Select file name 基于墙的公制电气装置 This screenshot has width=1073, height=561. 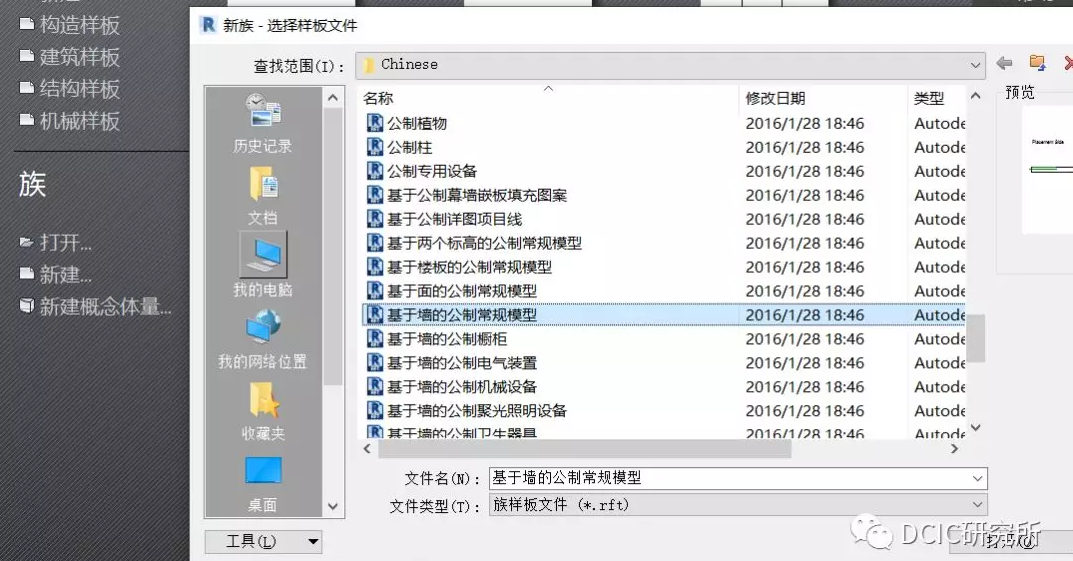462,363
